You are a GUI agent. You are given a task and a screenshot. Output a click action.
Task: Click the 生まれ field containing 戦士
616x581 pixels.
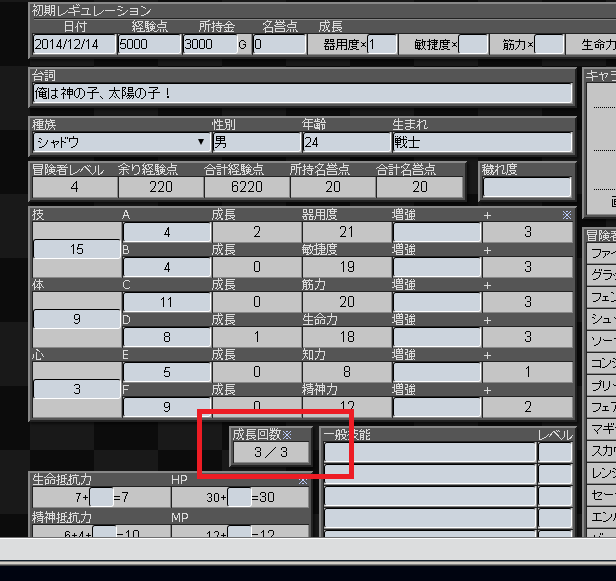tap(481, 142)
